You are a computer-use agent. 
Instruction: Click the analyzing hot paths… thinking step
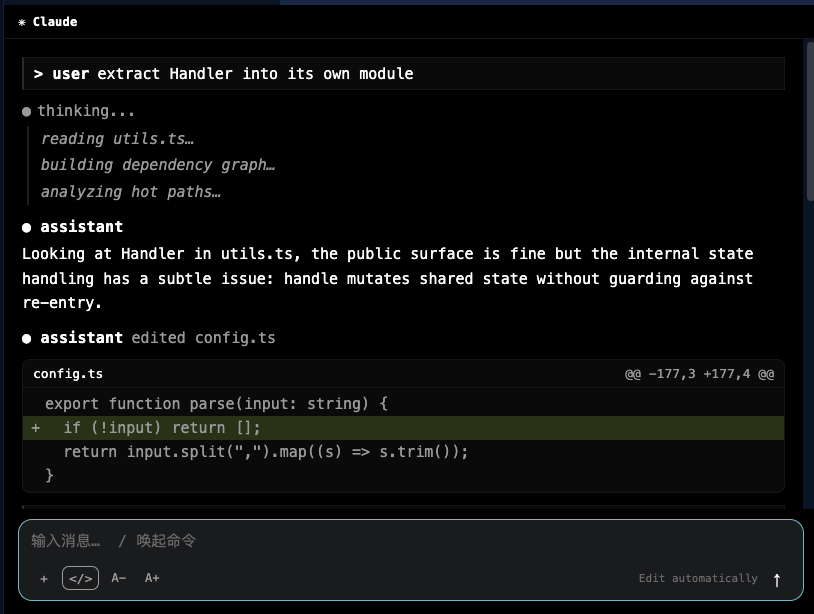point(131,192)
